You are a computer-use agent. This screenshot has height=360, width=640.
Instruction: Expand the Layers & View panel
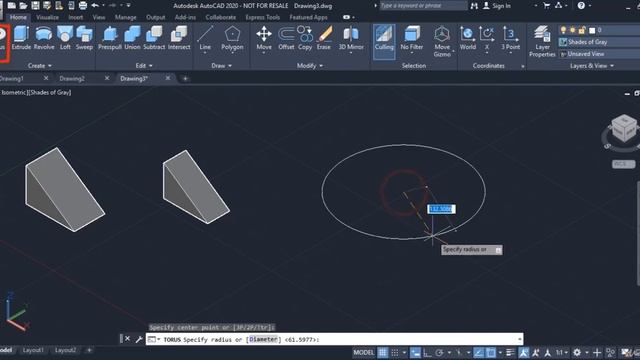point(591,66)
